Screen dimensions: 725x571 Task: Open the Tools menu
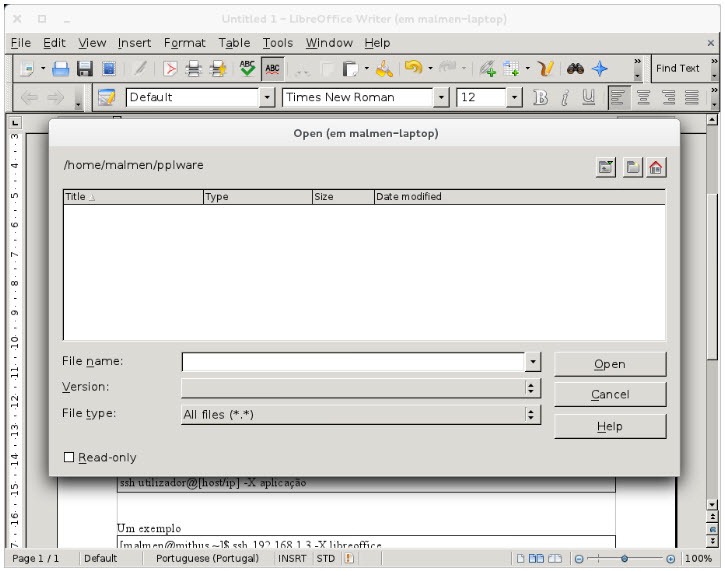coord(277,43)
